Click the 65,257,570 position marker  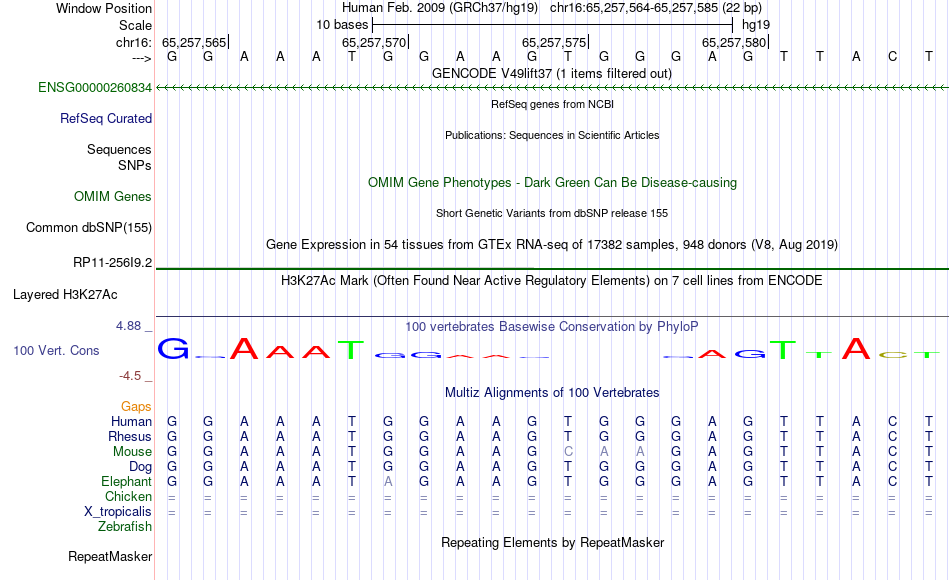point(374,42)
